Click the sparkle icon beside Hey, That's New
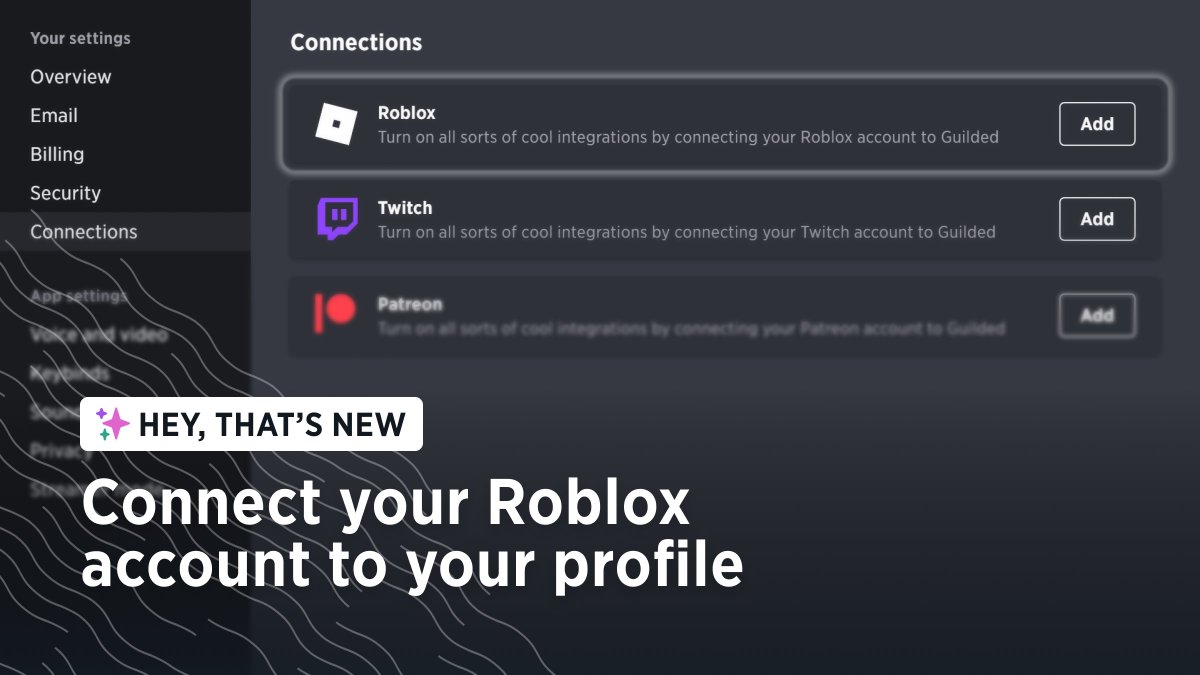This screenshot has height=675, width=1200. tap(112, 424)
